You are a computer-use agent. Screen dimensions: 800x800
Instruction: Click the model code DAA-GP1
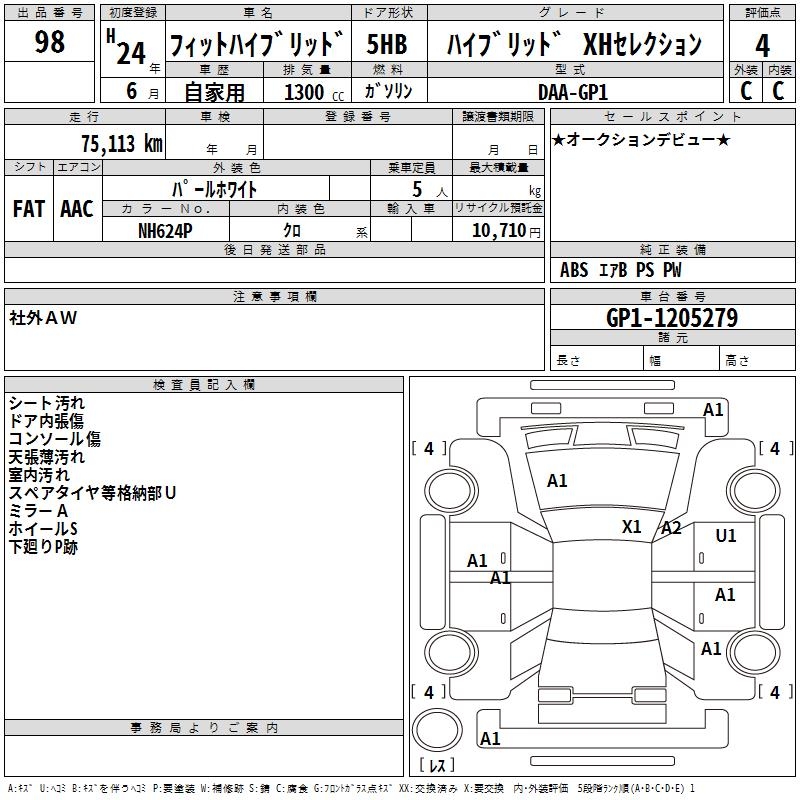click(x=573, y=92)
